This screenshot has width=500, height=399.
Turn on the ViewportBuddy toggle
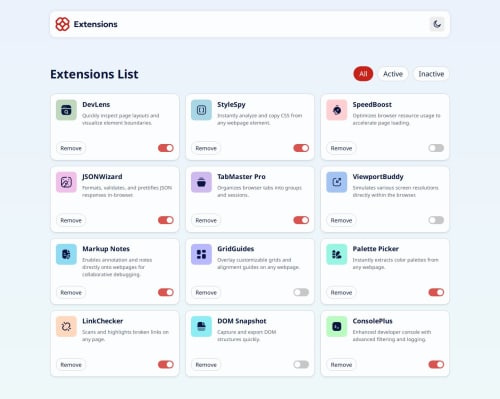(436, 220)
